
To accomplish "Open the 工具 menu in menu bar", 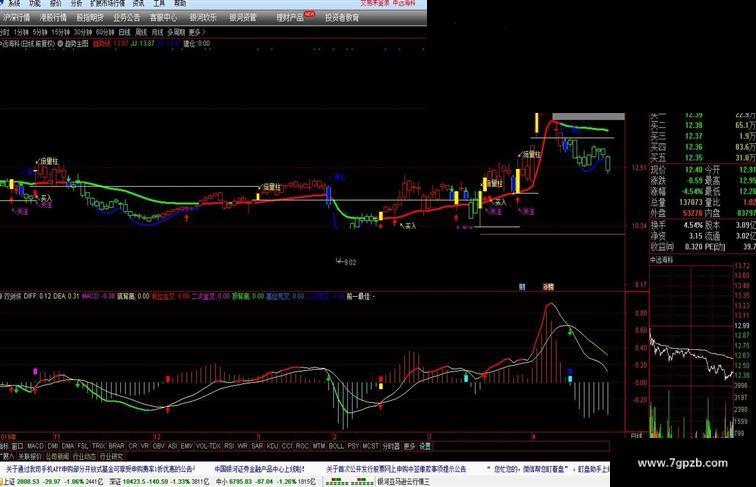I will click(x=159, y=3).
